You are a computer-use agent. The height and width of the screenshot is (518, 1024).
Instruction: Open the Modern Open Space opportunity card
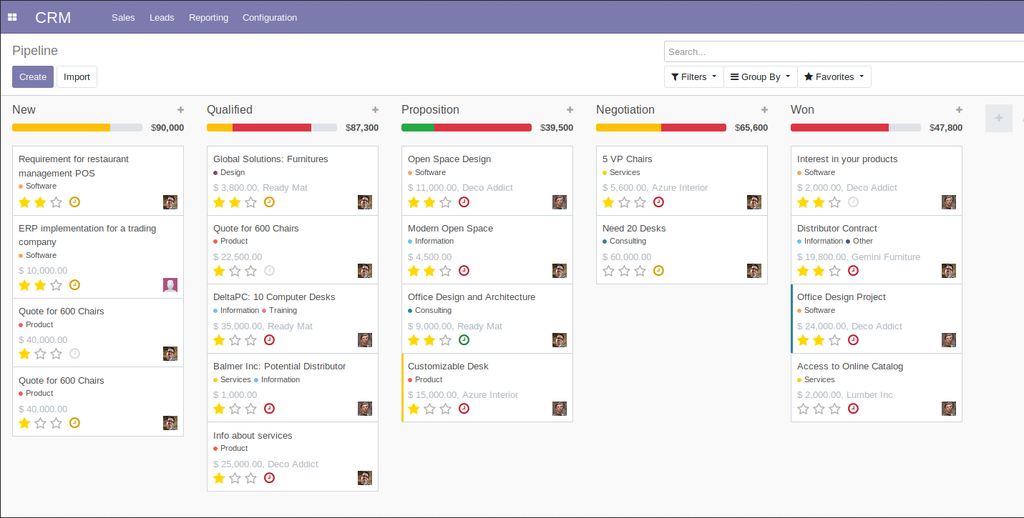[x=487, y=250]
